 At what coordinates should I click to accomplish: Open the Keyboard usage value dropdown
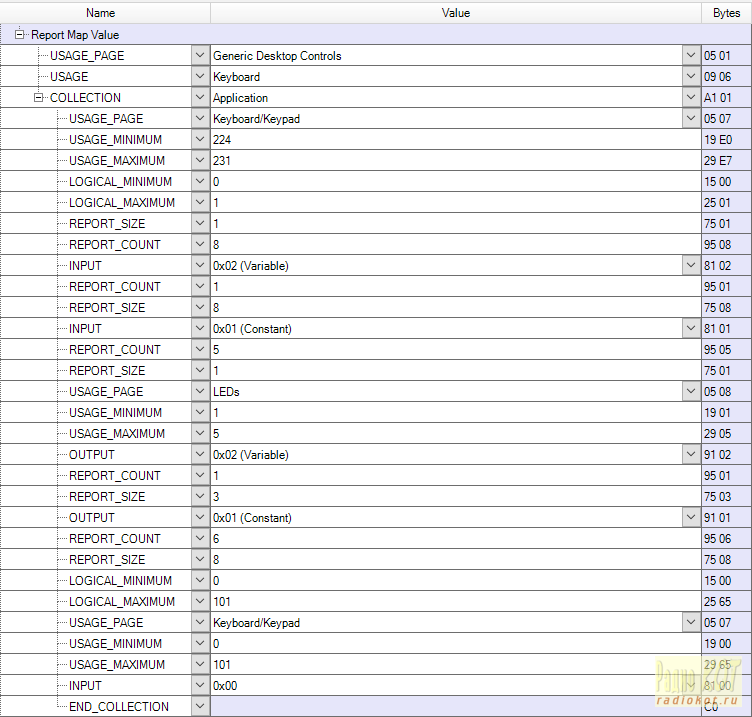click(x=691, y=77)
